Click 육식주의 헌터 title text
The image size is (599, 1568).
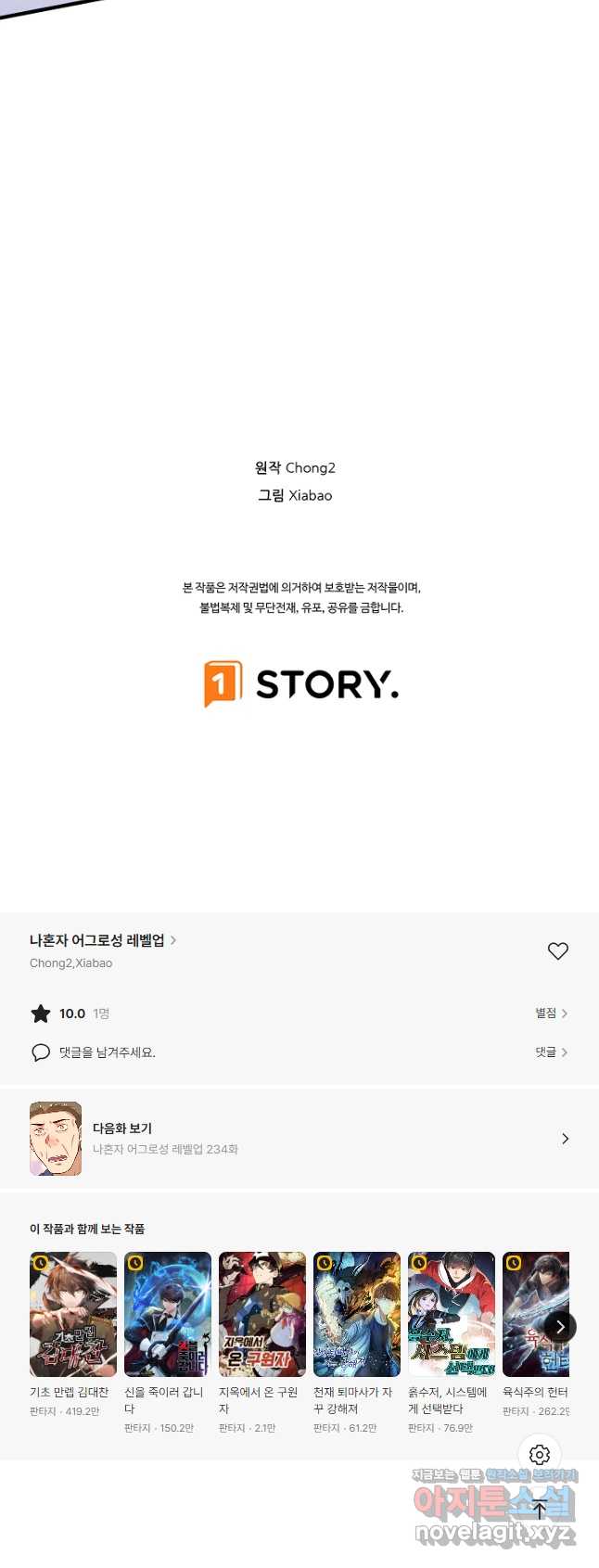point(535,1392)
